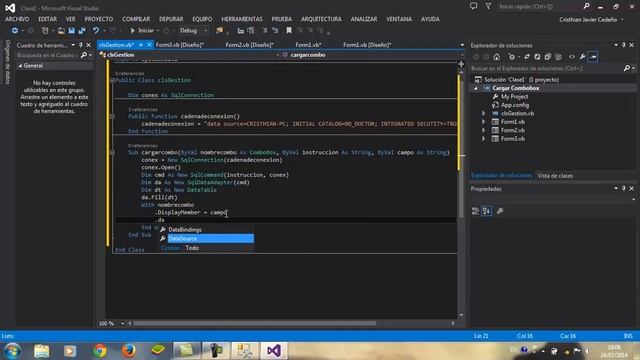Click the Solution Explorer search field
Viewport: 640px width, 360px height.
(547, 68)
